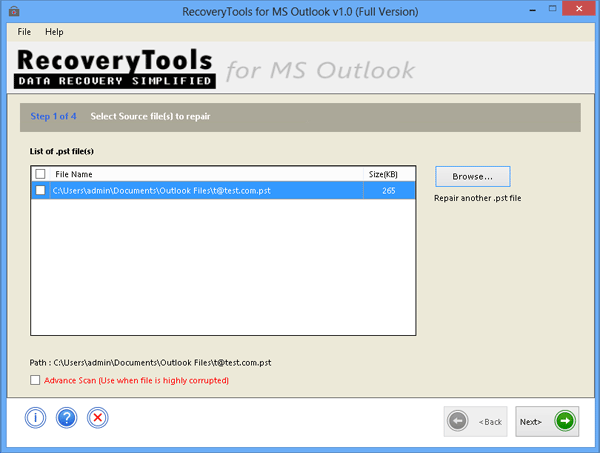Open the File menu
Screen dimensions: 600x453
(x=24, y=32)
